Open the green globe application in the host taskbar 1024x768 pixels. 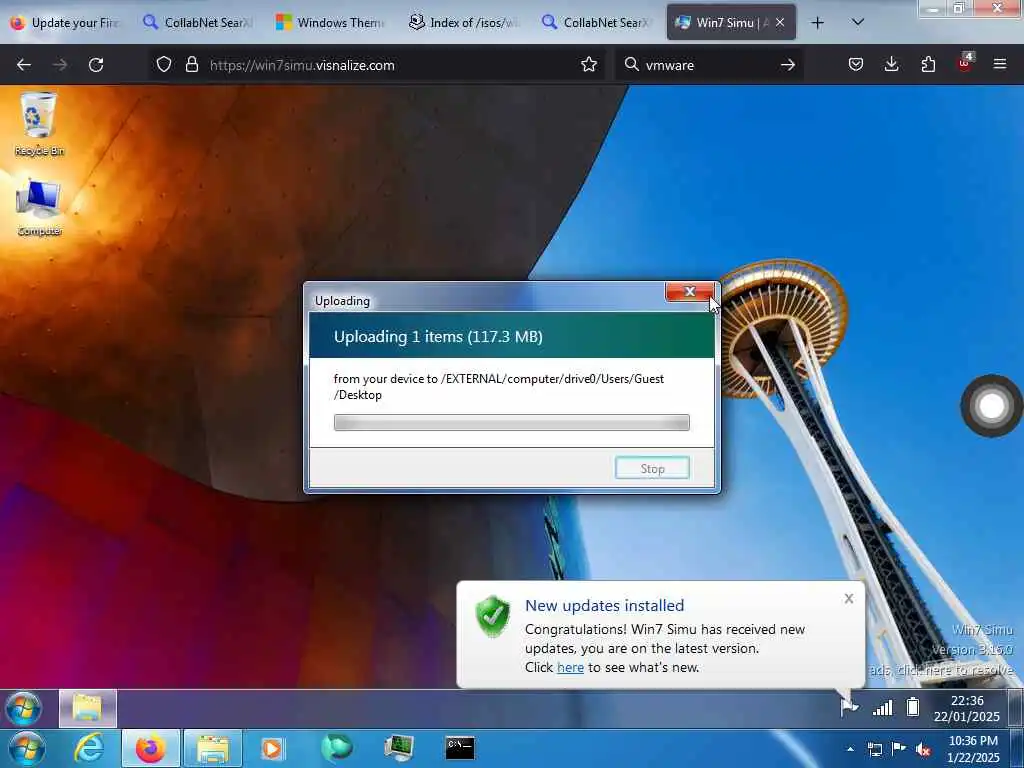tap(336, 748)
